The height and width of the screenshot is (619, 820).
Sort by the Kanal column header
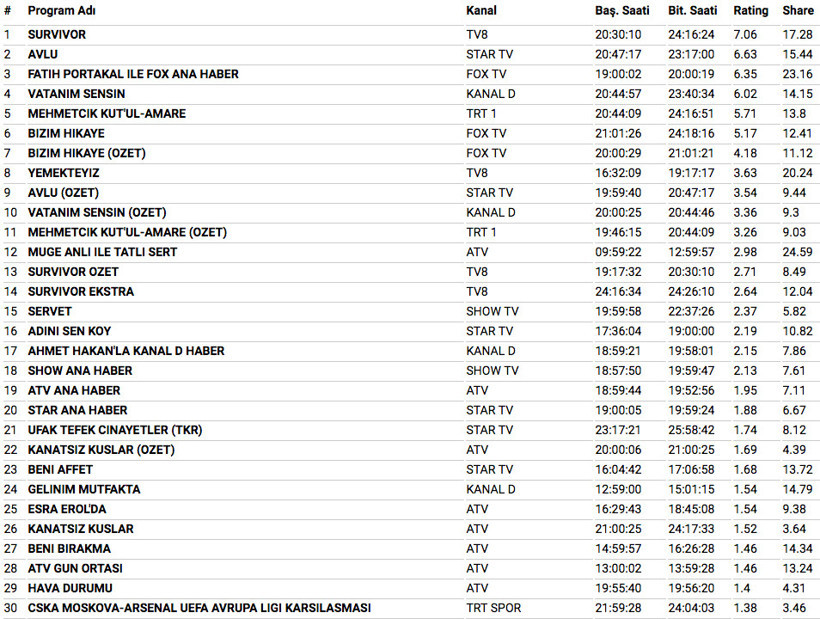pyautogui.click(x=481, y=11)
